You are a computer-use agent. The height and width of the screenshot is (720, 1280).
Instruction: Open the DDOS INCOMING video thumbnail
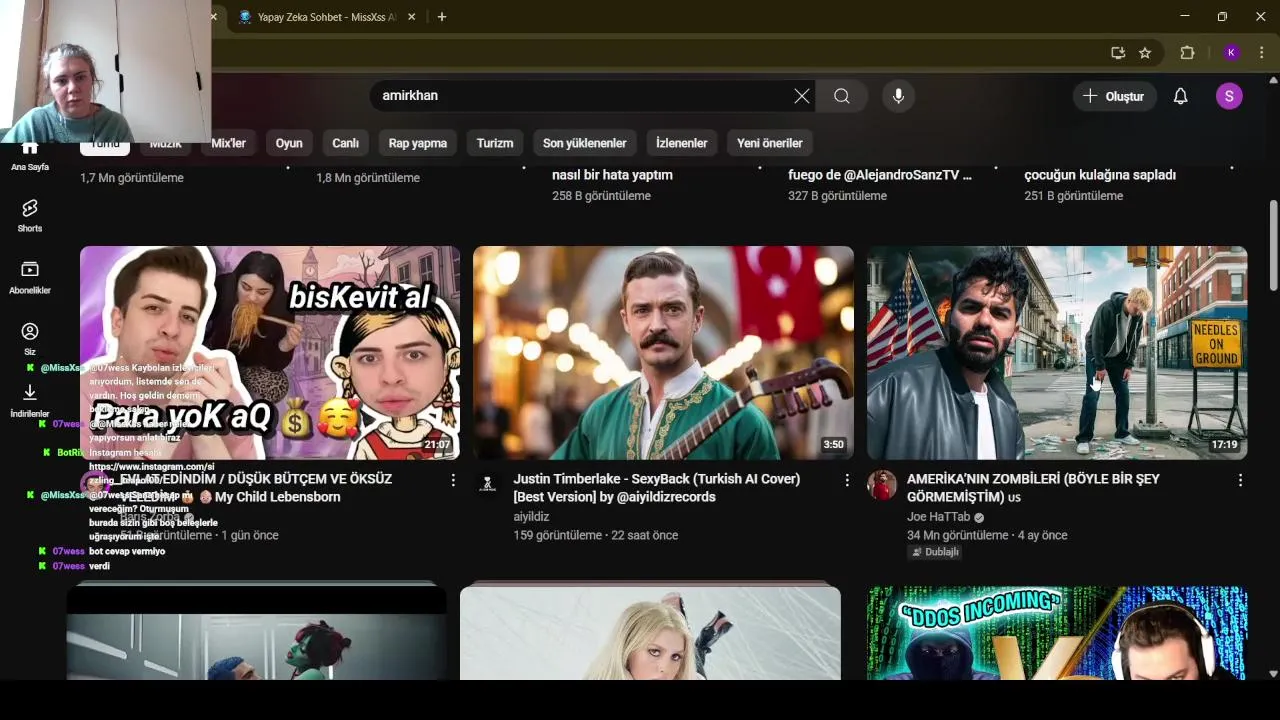[x=1057, y=632]
